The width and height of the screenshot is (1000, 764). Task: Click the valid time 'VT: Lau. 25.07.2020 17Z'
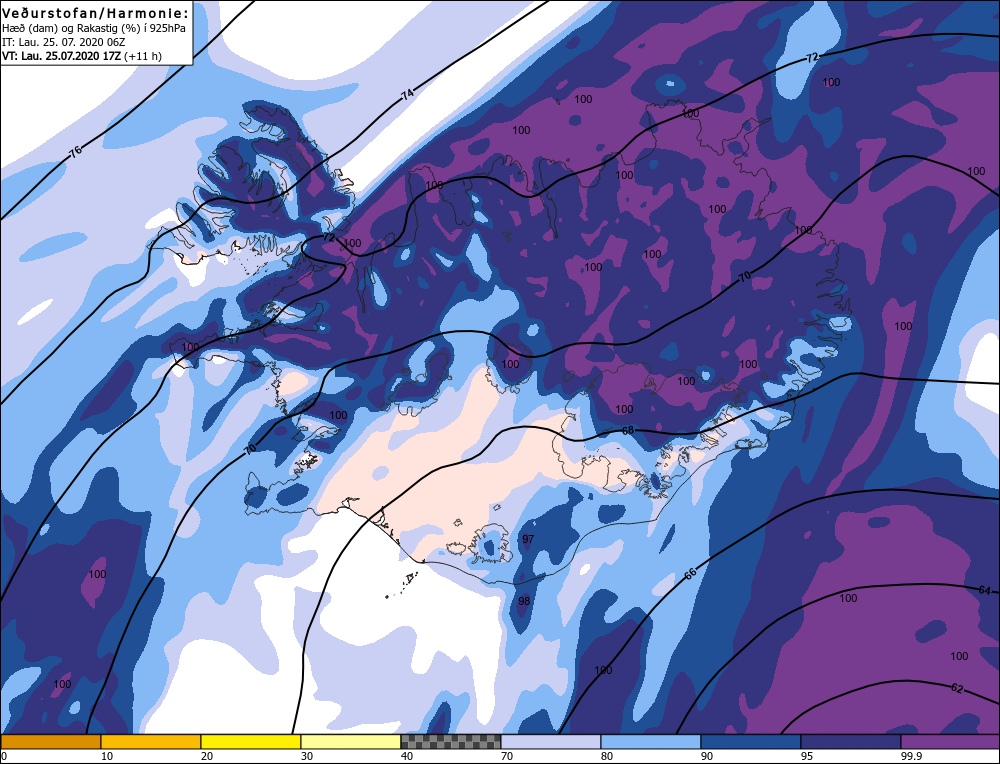pyautogui.click(x=61, y=56)
